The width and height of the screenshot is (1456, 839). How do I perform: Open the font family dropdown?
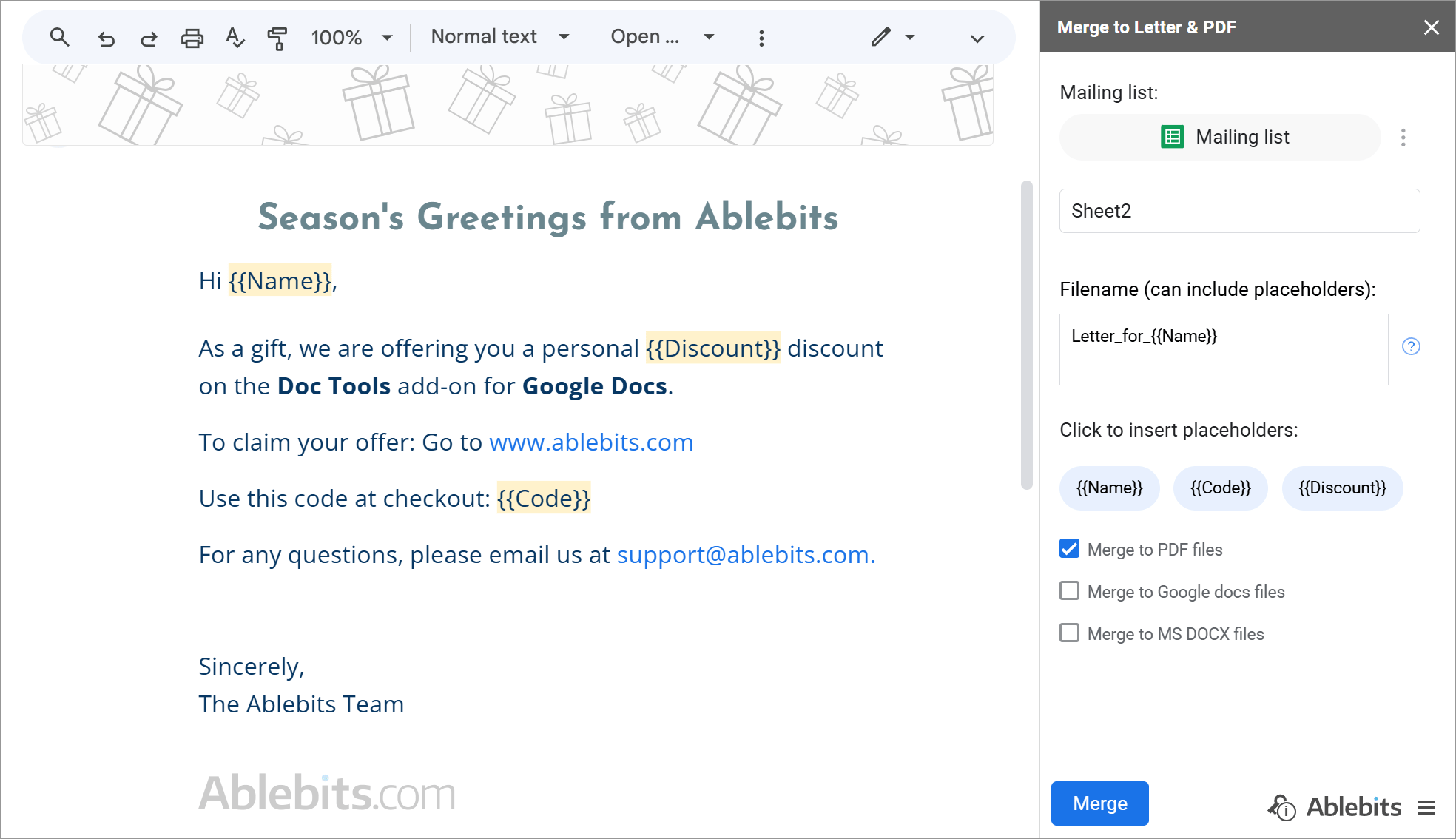tap(662, 37)
